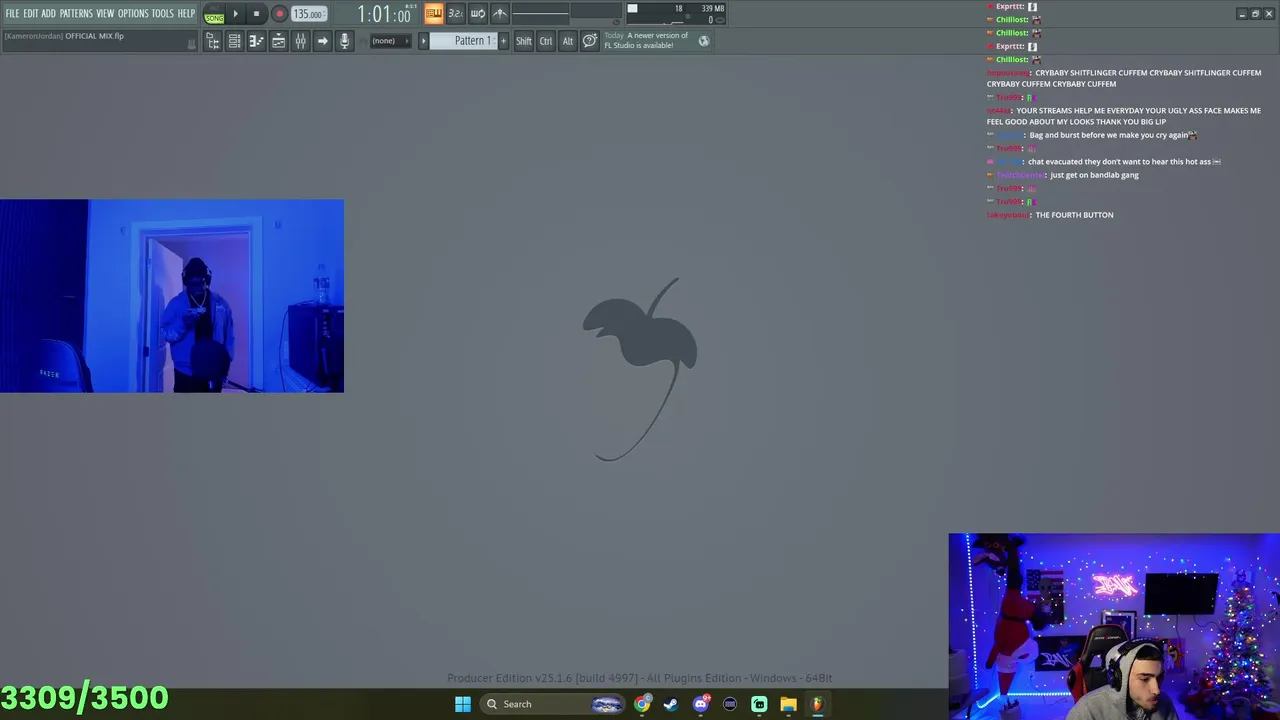Image resolution: width=1280 pixels, height=720 pixels.
Task: Open the ADD menu
Action: point(48,13)
